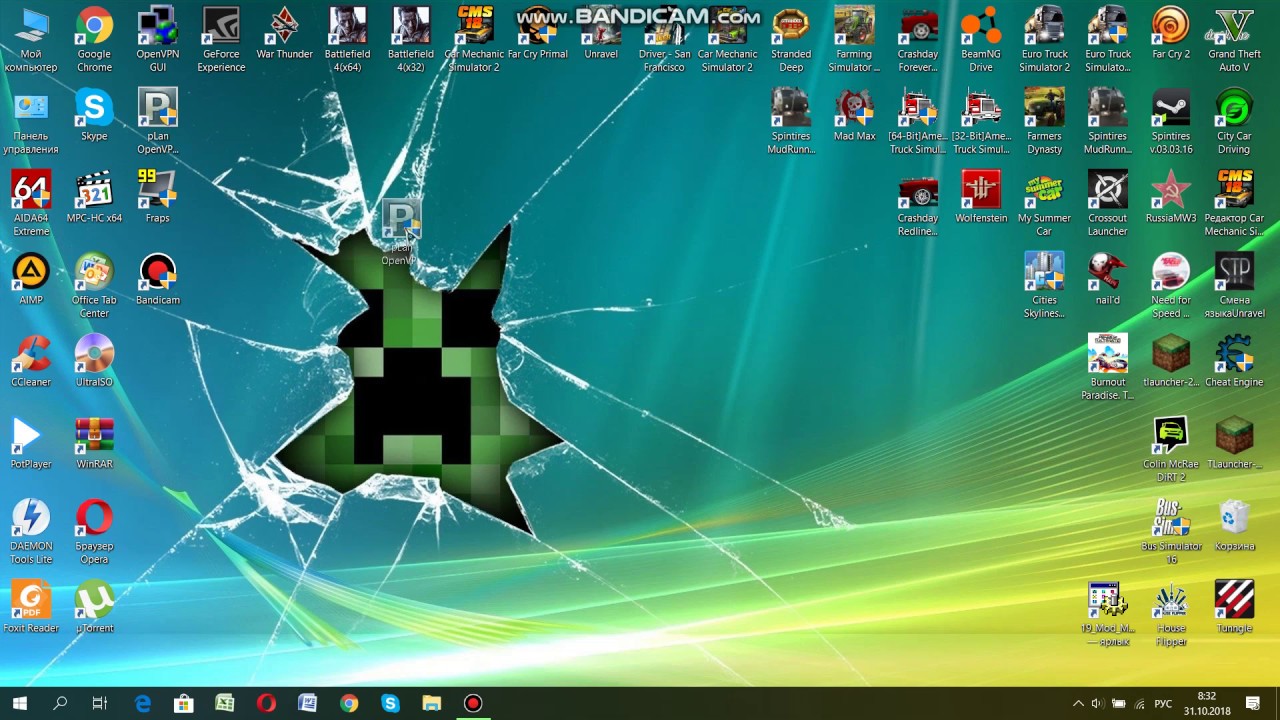Image resolution: width=1280 pixels, height=720 pixels.
Task: Open the Google Chrome desktop shortcut
Action: [x=94, y=38]
